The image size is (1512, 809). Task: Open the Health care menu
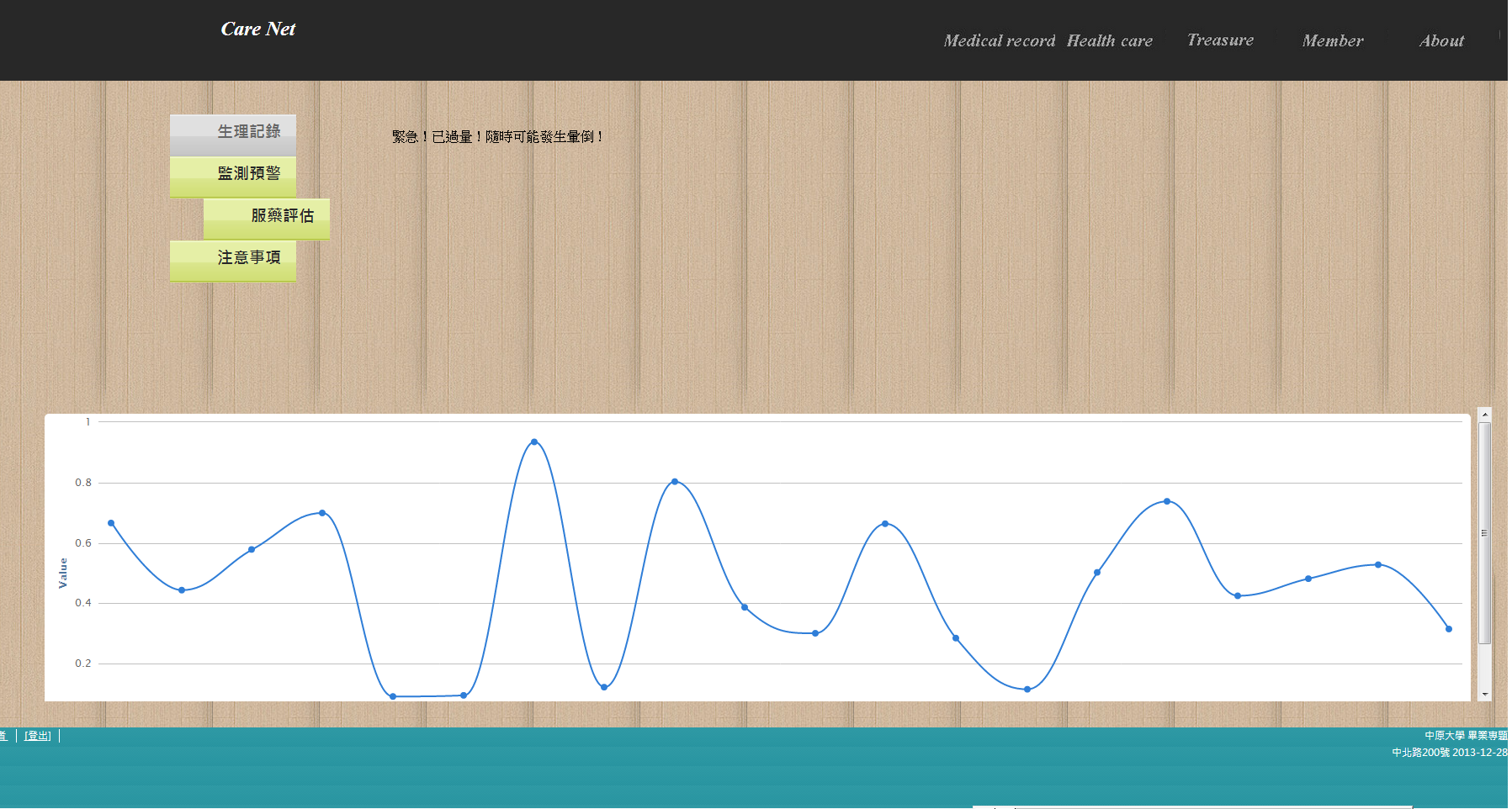point(1109,41)
